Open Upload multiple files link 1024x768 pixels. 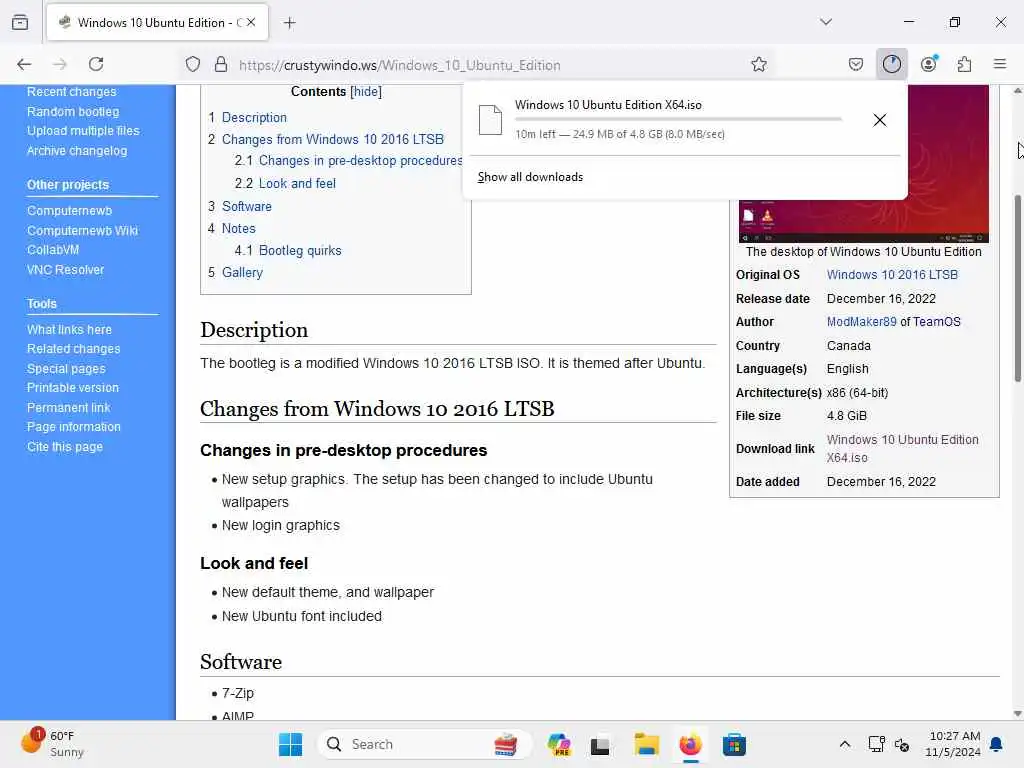coord(83,131)
